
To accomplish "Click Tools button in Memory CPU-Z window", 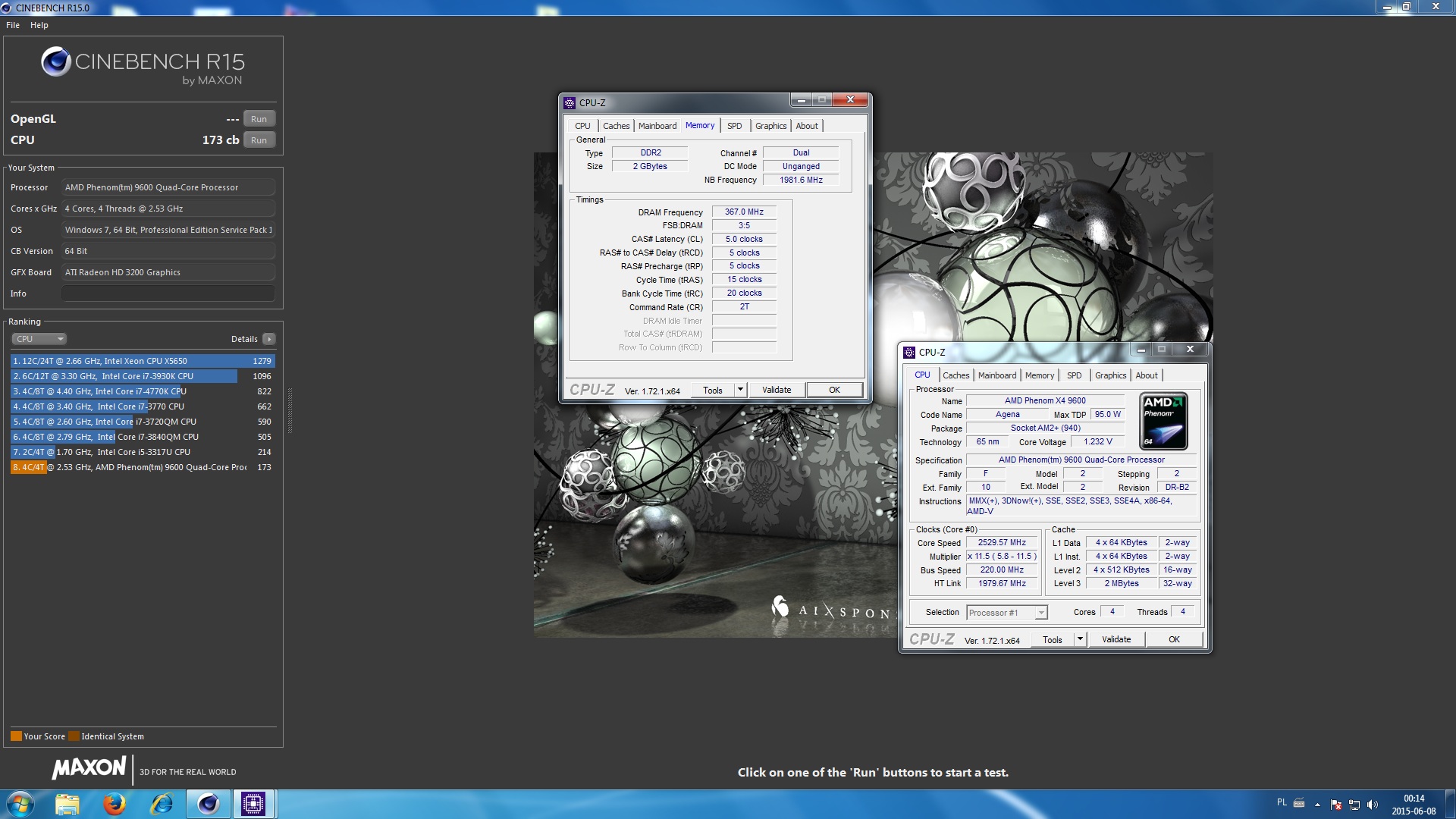I will coord(713,390).
